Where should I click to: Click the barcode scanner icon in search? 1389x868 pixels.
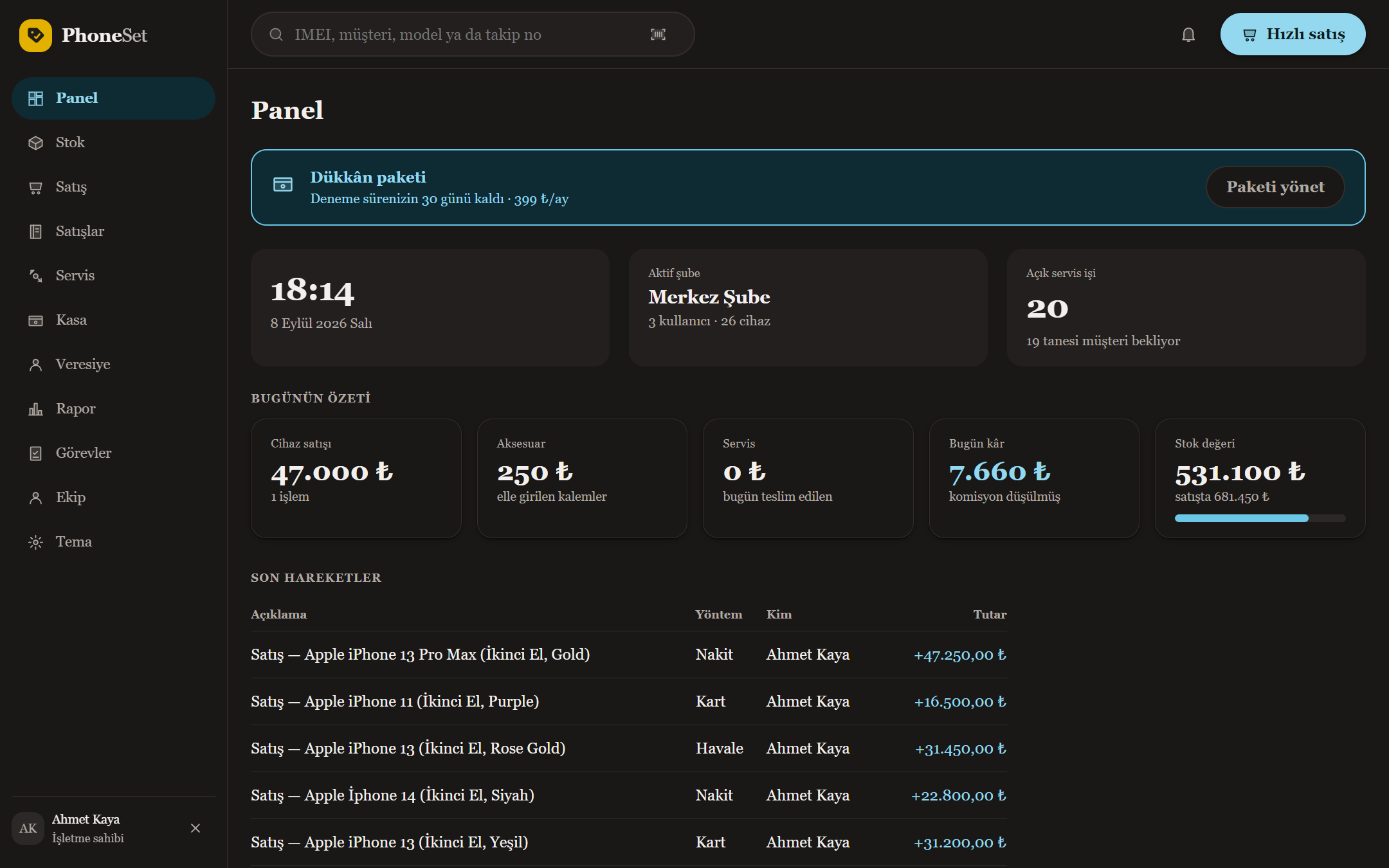click(658, 34)
